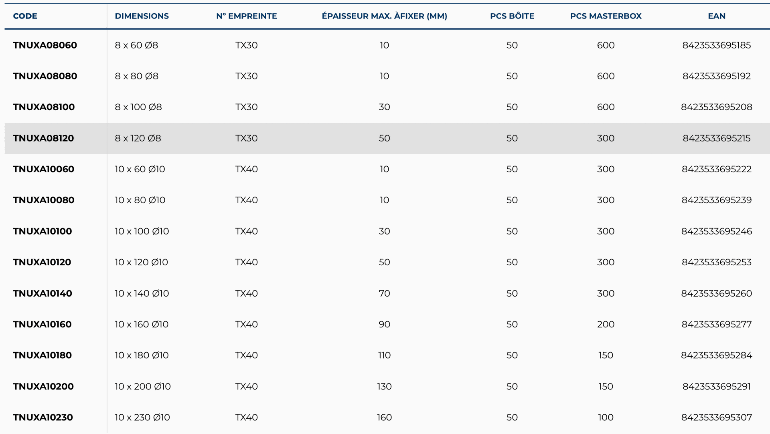Select product code TNUXA10060
This screenshot has height=434, width=770.
[44, 169]
